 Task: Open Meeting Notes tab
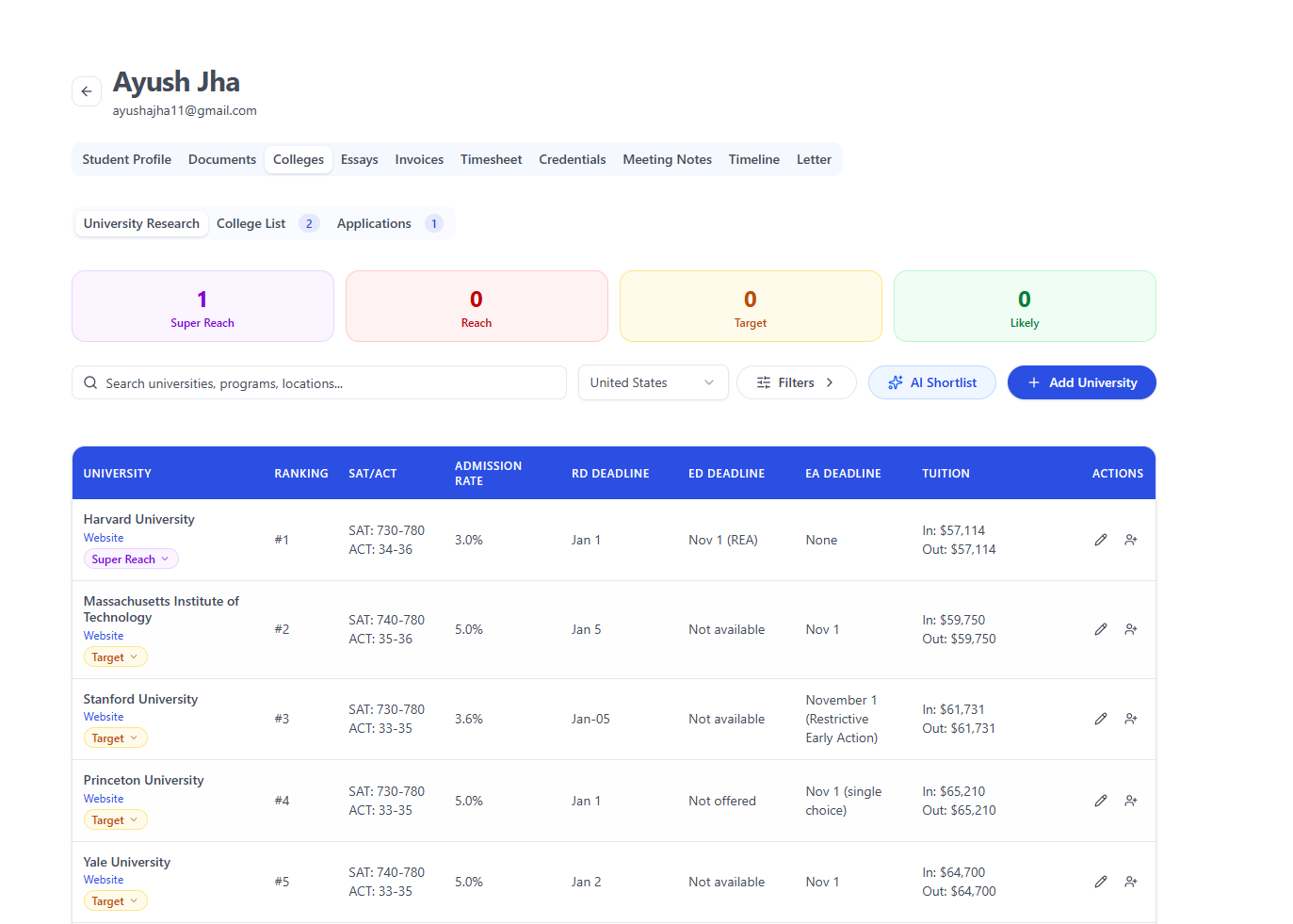pyautogui.click(x=668, y=159)
